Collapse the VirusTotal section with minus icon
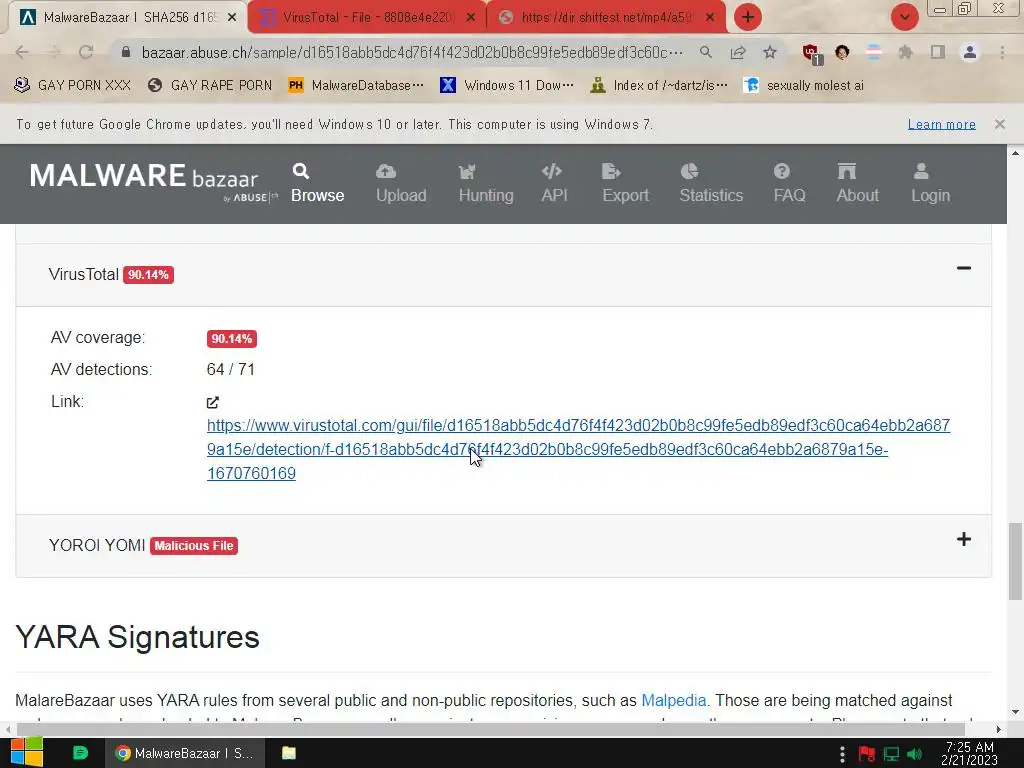This screenshot has width=1024, height=768. click(963, 268)
